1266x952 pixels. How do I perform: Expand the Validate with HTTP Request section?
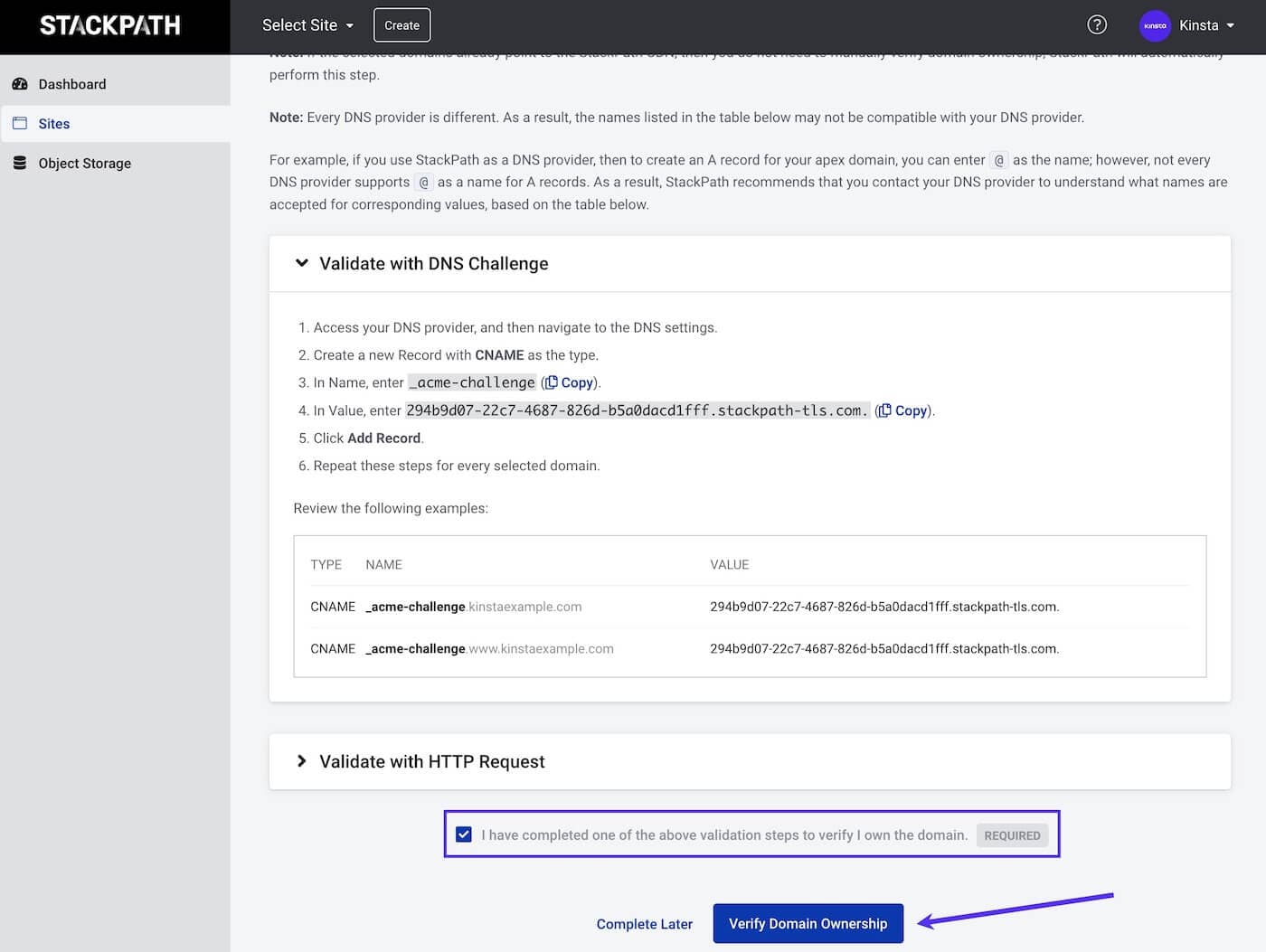click(x=301, y=760)
